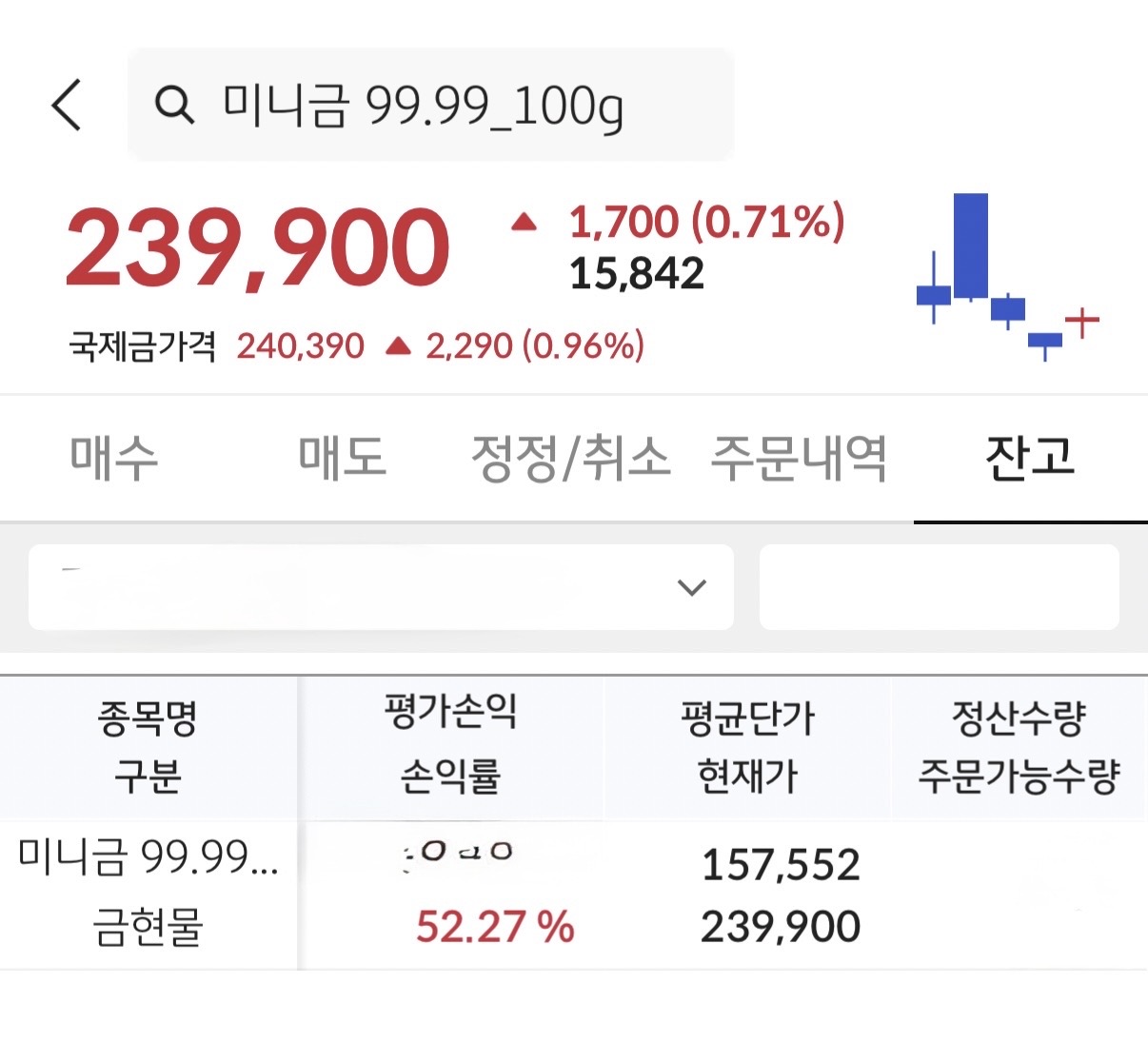Expand the account selector dropdown chevron
The width and height of the screenshot is (1148, 1042).
coord(691,587)
